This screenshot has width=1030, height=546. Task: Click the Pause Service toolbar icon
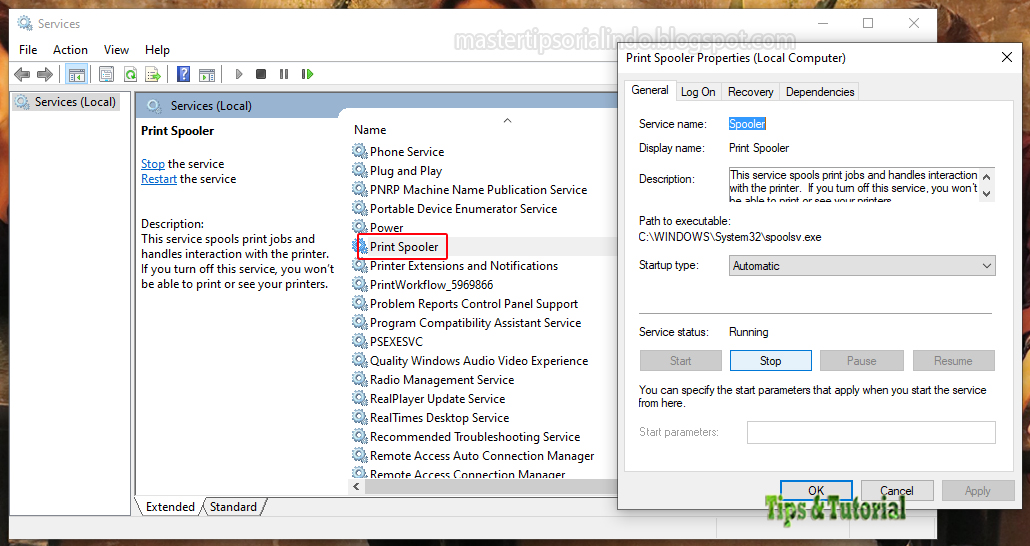[x=284, y=74]
